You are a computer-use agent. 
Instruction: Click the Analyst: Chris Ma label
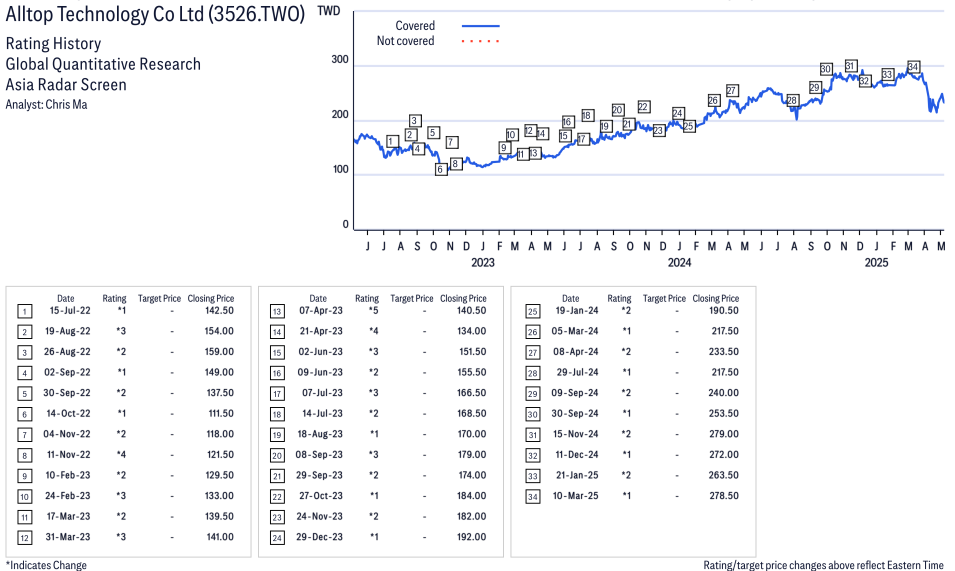click(x=46, y=105)
